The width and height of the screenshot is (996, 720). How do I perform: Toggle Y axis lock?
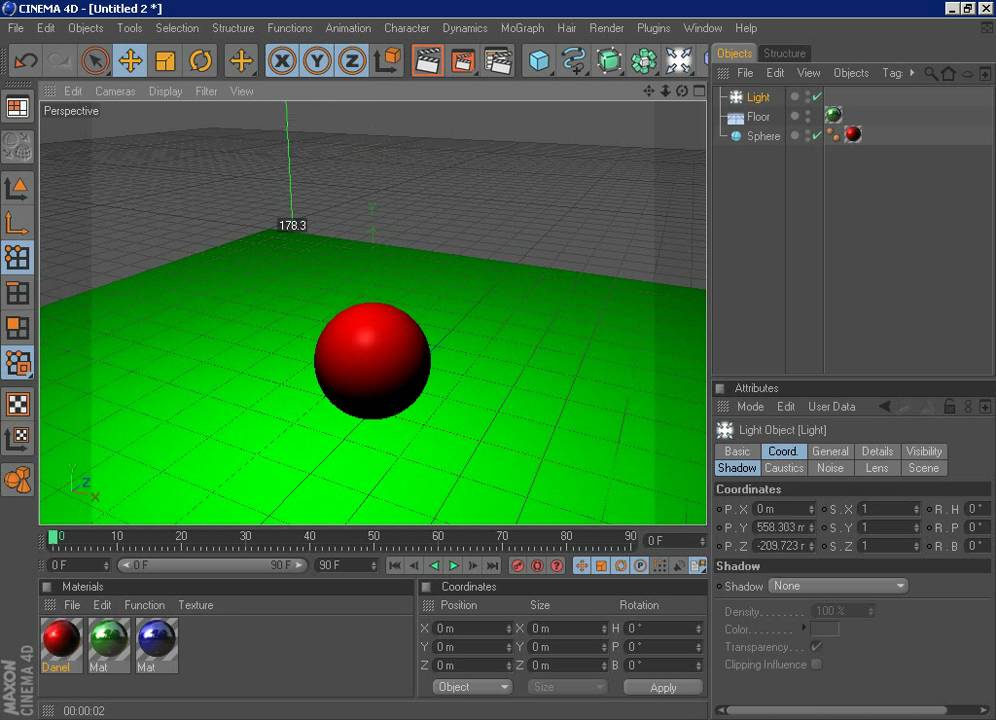(317, 61)
